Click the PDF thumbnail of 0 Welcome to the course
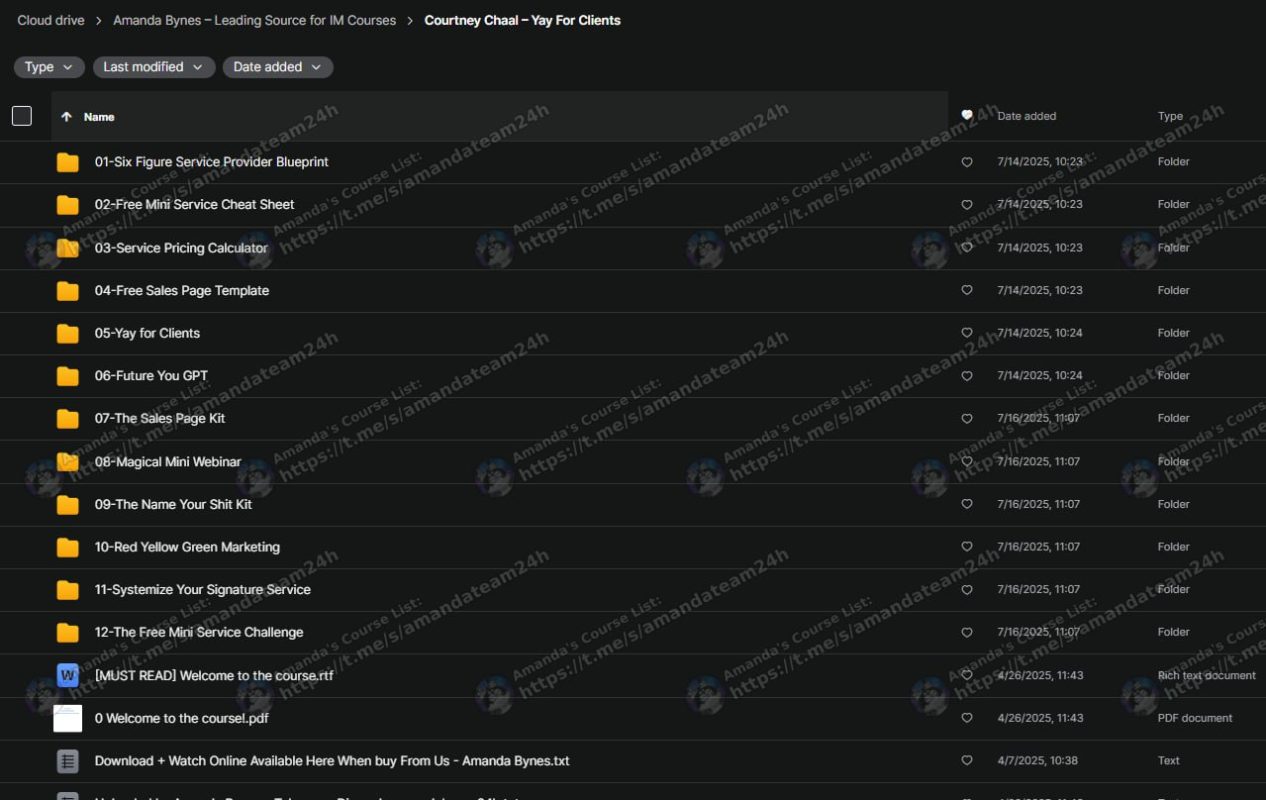This screenshot has height=800, width=1266. [x=68, y=718]
